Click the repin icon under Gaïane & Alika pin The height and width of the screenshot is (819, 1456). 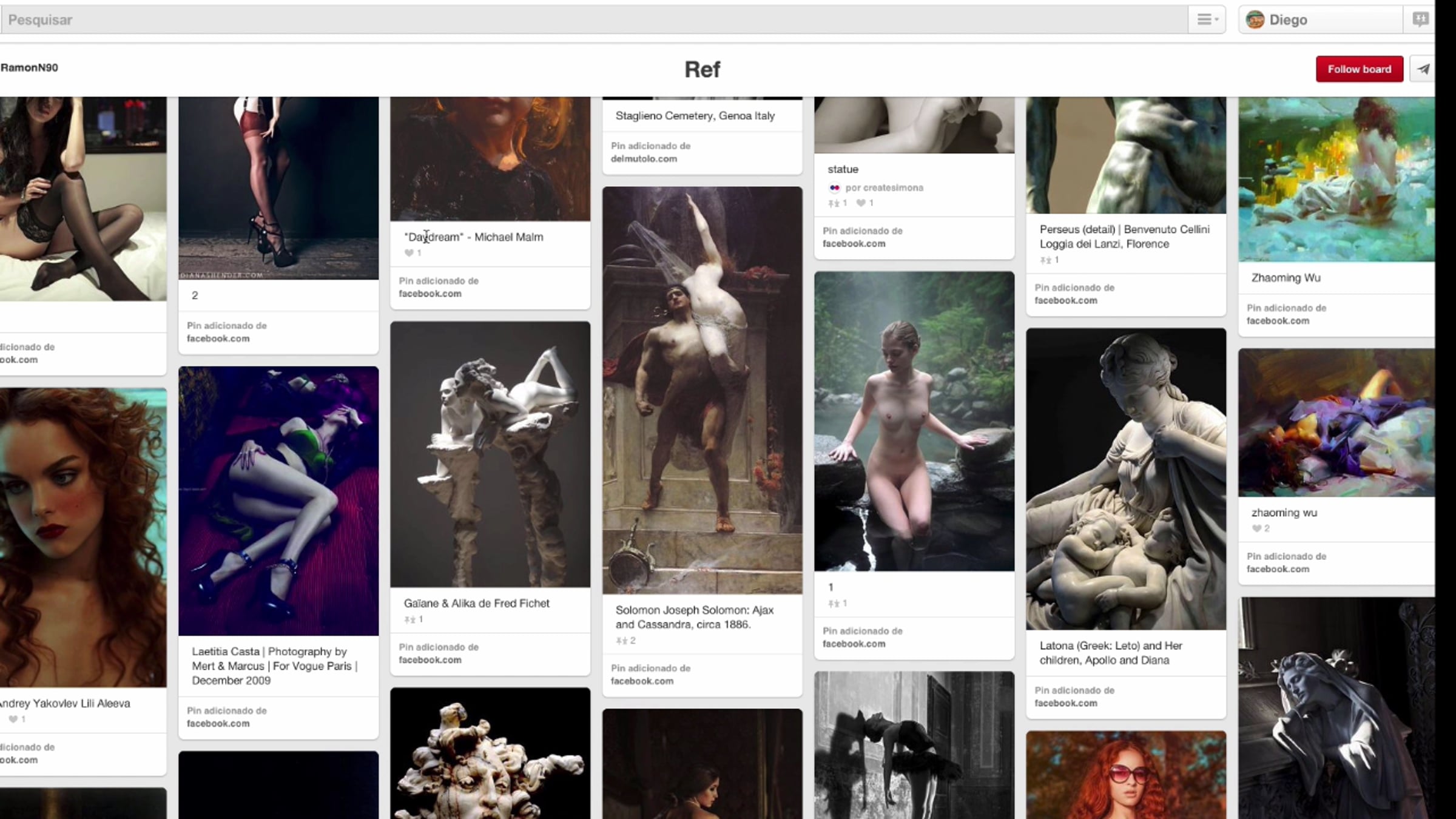coord(409,619)
